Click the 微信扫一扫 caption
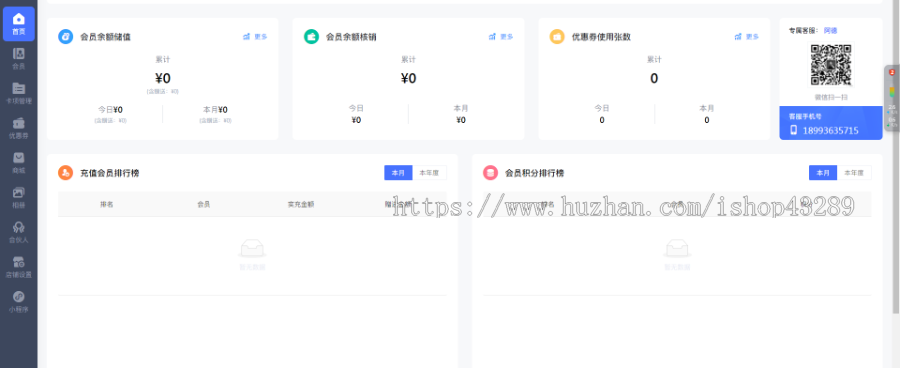 831,98
